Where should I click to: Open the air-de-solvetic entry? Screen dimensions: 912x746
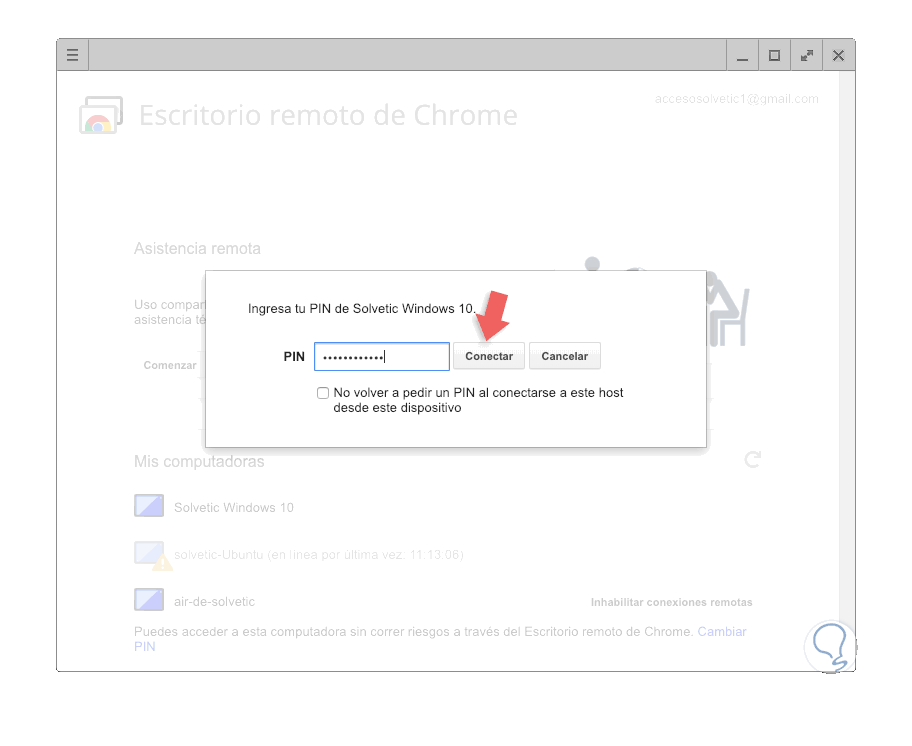214,602
